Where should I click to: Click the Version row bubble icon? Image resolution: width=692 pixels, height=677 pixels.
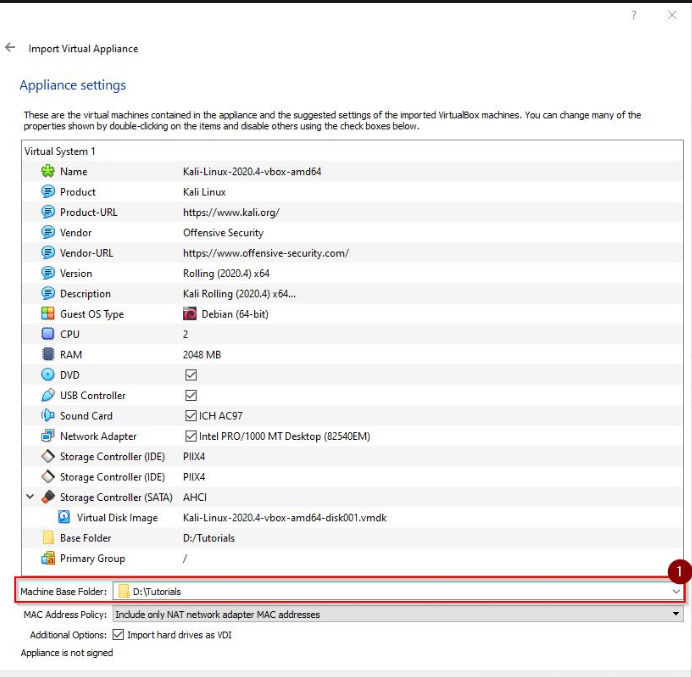click(x=48, y=273)
